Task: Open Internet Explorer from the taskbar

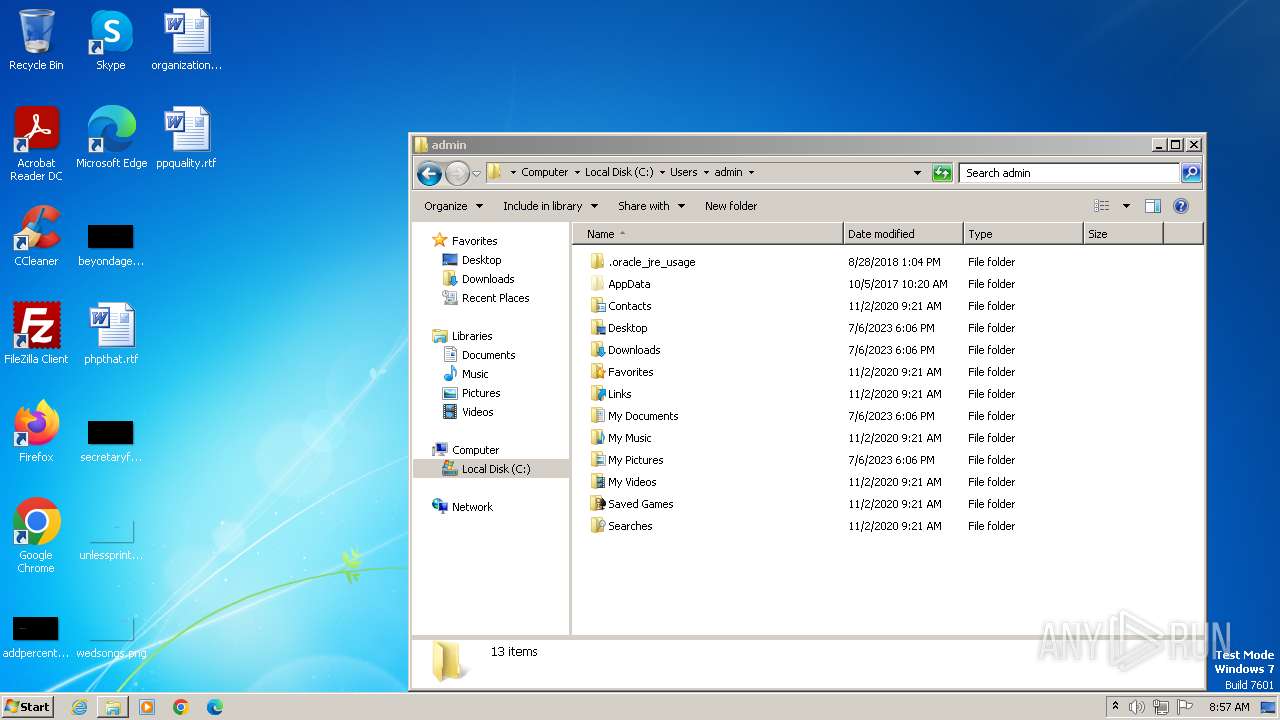Action: pyautogui.click(x=79, y=707)
